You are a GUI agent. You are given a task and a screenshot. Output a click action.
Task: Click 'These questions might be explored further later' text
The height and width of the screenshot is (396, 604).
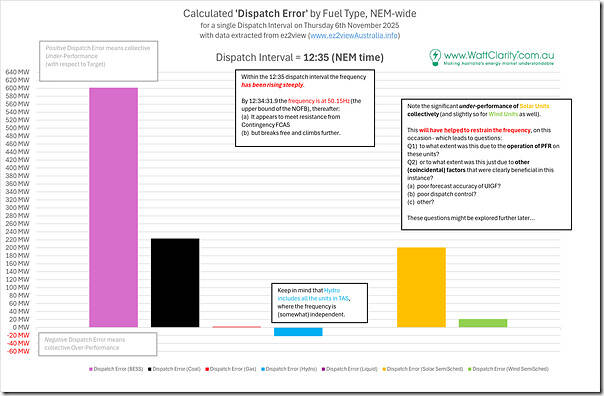point(471,218)
